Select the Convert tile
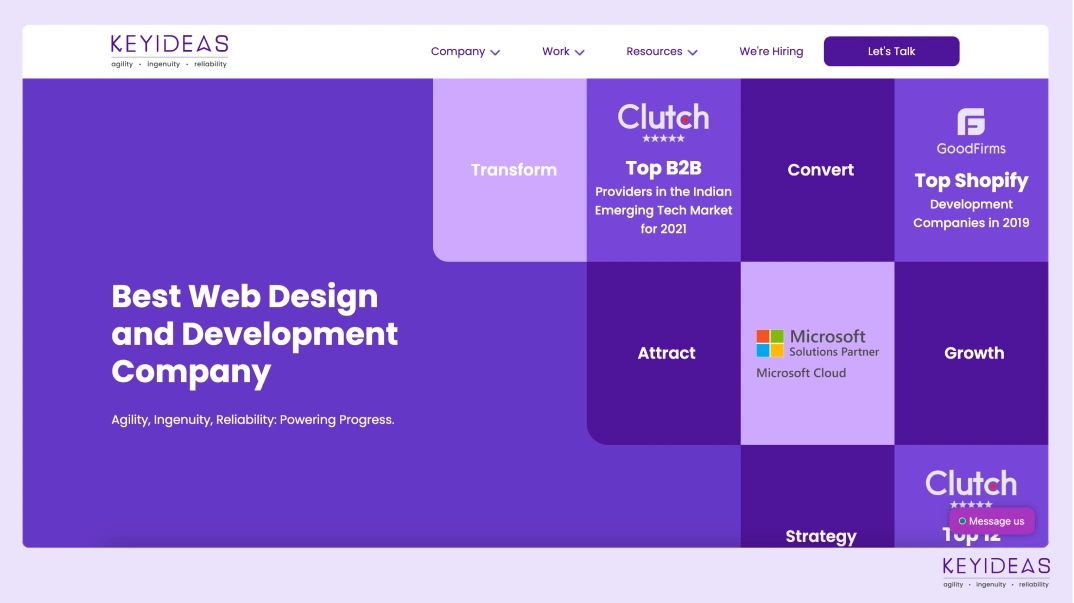The width and height of the screenshot is (1074, 603). pos(817,170)
